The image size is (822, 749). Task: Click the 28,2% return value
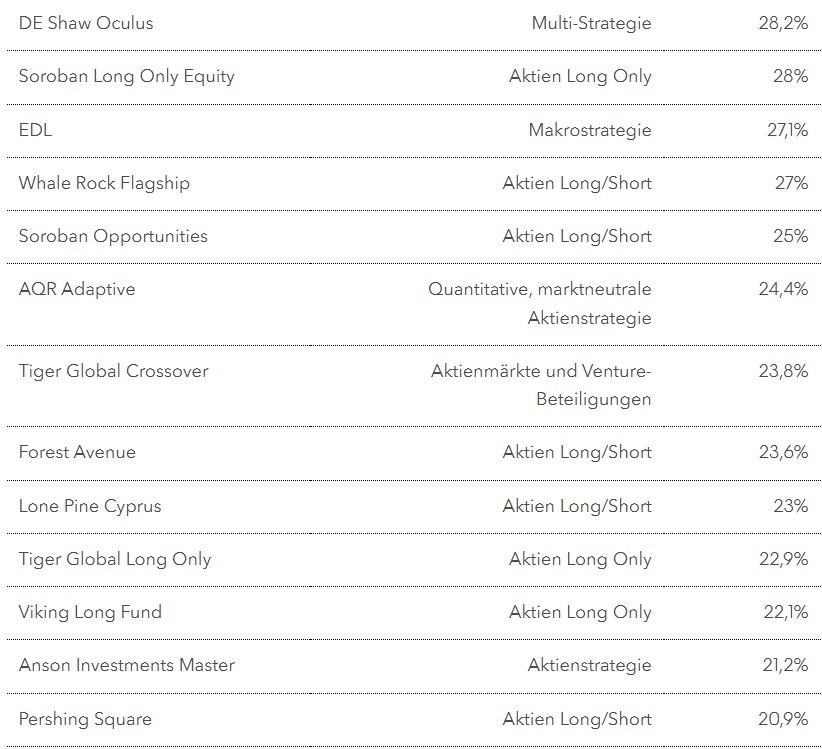coord(783,23)
